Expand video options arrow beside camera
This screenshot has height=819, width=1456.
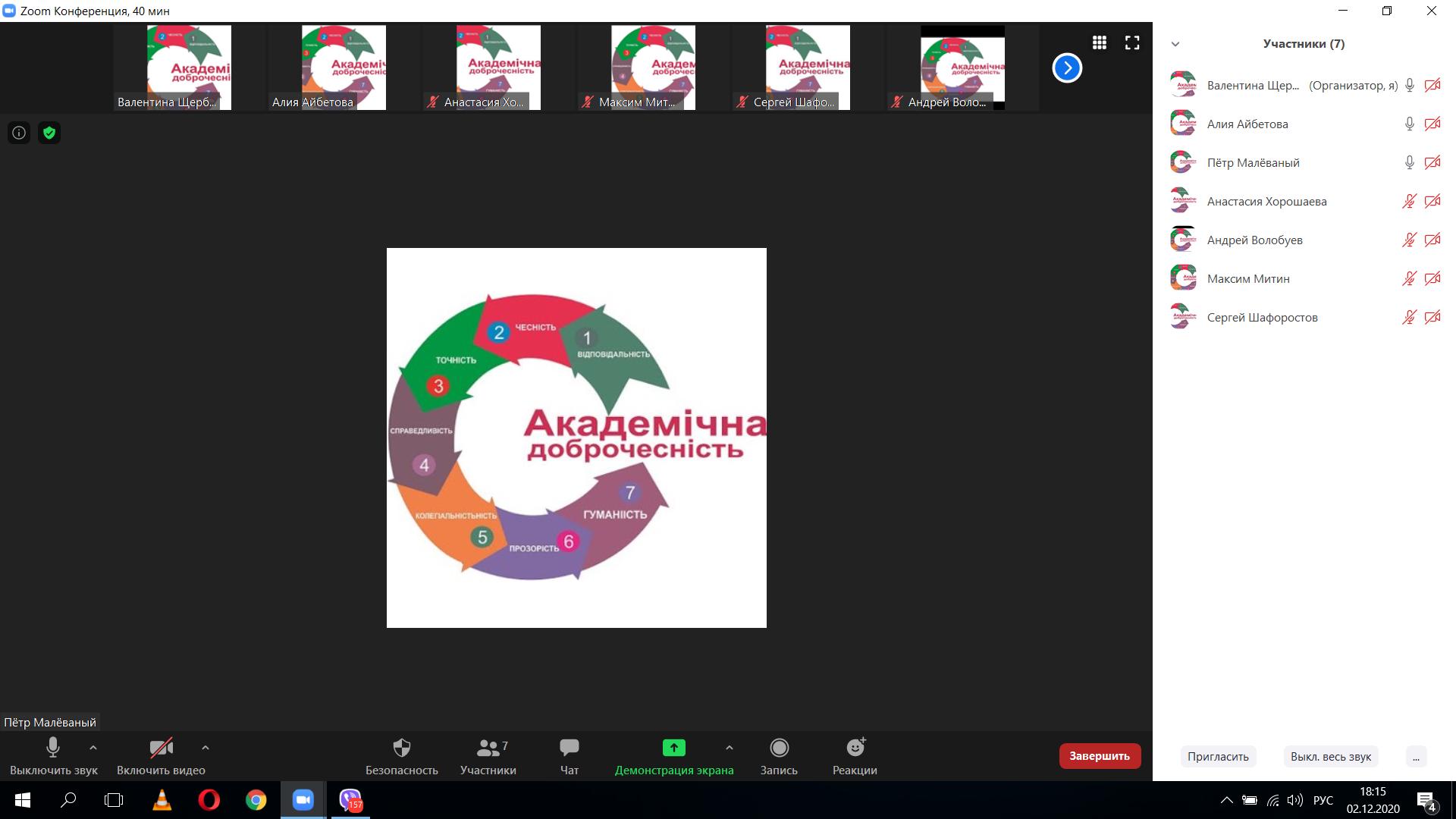(205, 748)
